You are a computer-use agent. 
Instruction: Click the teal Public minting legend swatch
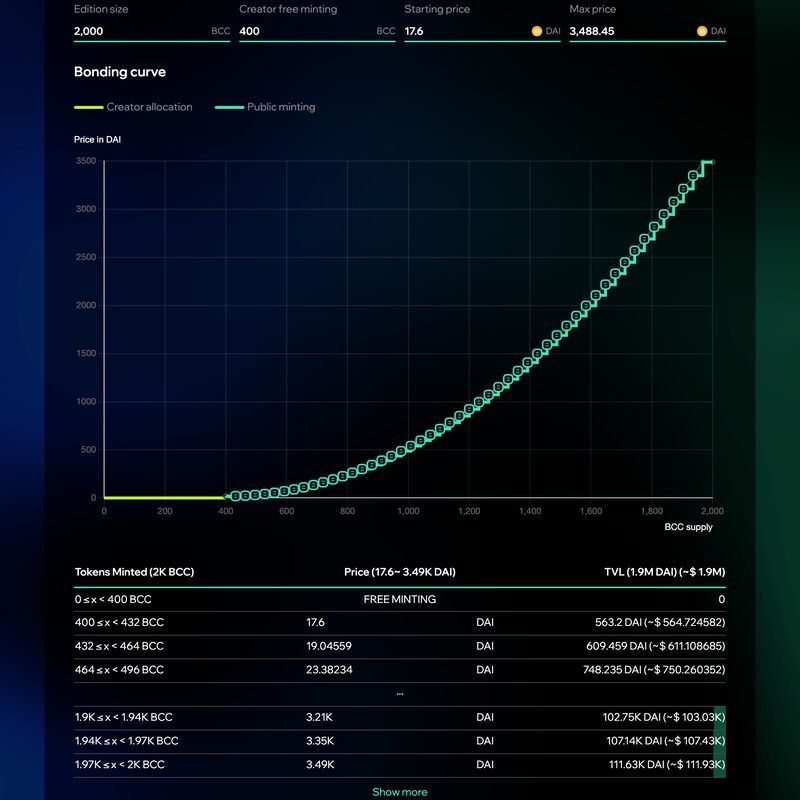click(x=230, y=107)
